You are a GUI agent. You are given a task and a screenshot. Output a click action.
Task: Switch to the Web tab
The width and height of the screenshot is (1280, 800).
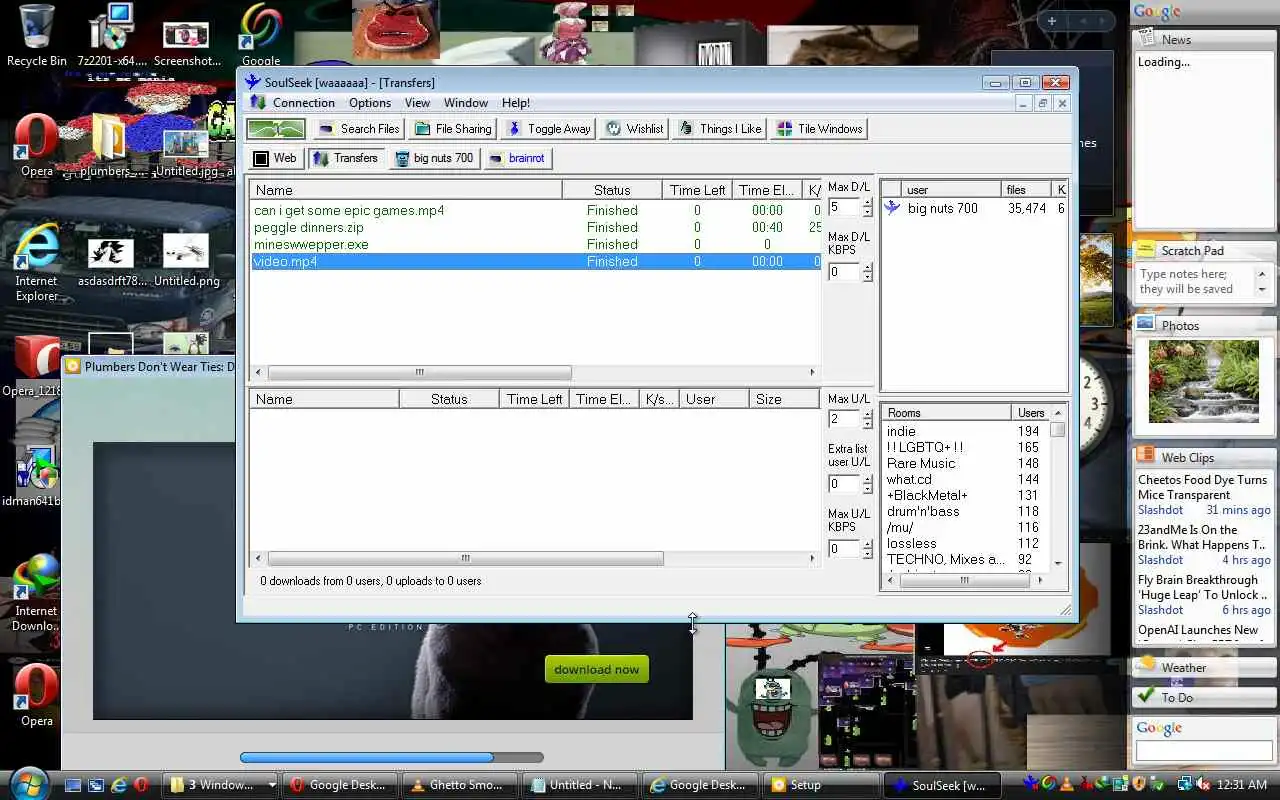pos(275,158)
